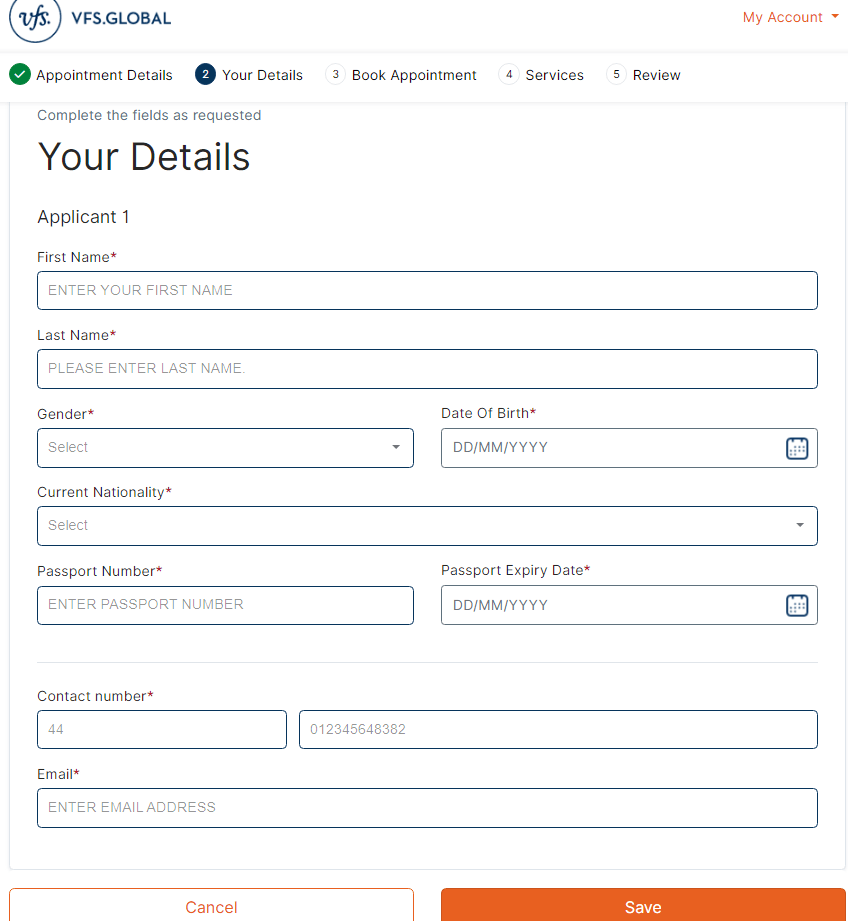Image resolution: width=848 pixels, height=921 pixels.
Task: Focus the First Name input field
Action: click(427, 290)
